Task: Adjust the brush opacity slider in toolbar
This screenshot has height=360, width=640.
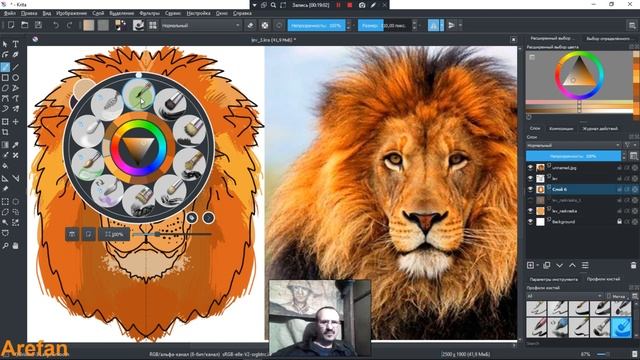Action: pos(316,25)
